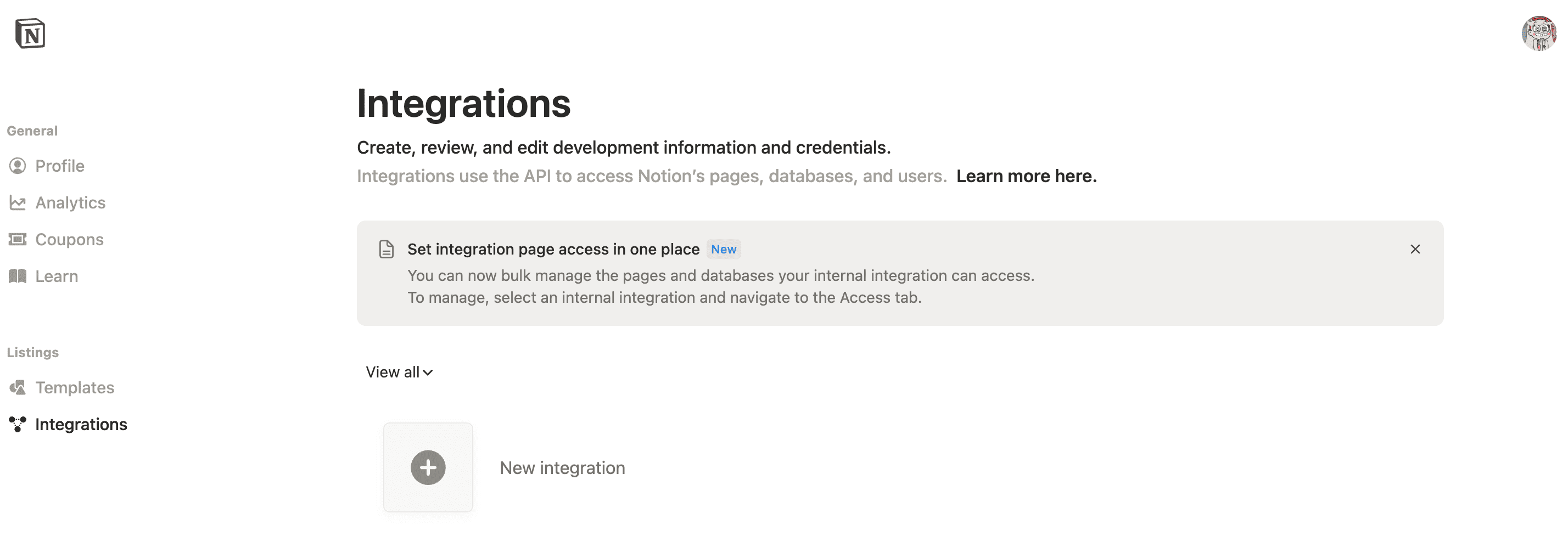This screenshot has height=553, width=1568.
Task: Open the user avatar menu
Action: pos(1538,33)
